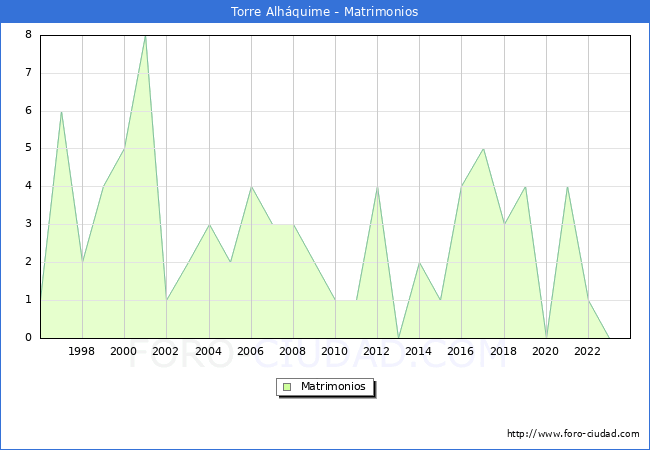
Task: Click the chart title 'Torre Alháquime - Matrimonios'
Action: pos(324,12)
